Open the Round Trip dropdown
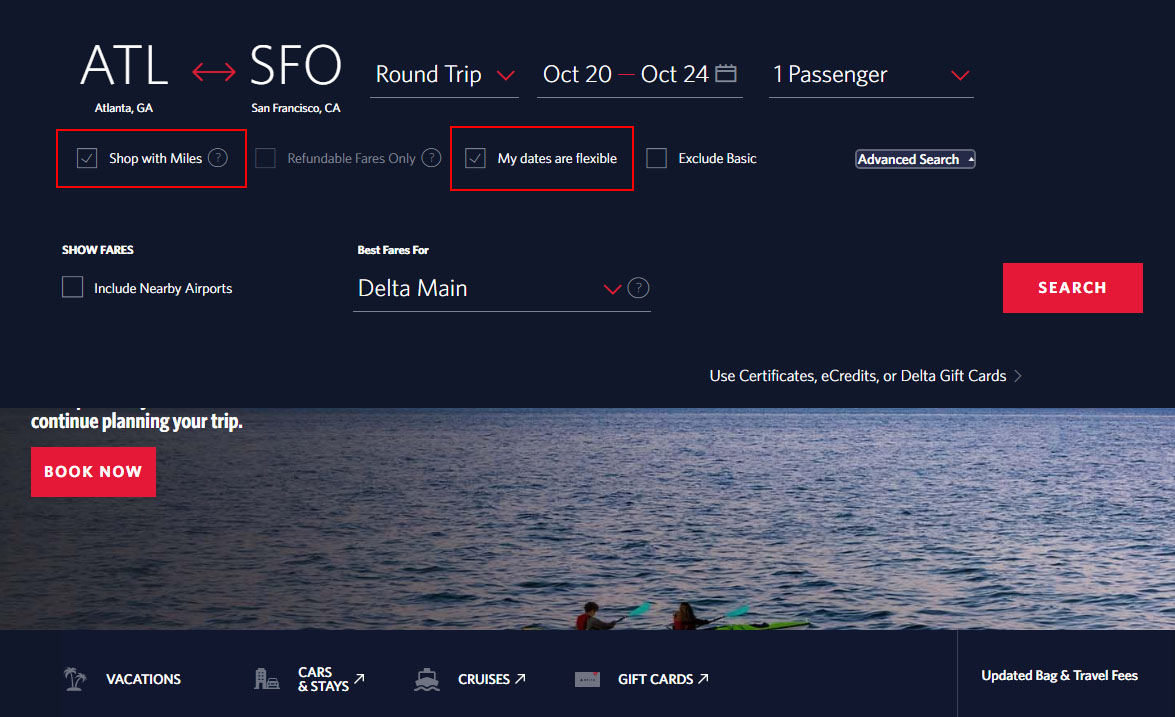This screenshot has height=717, width=1175. click(444, 75)
